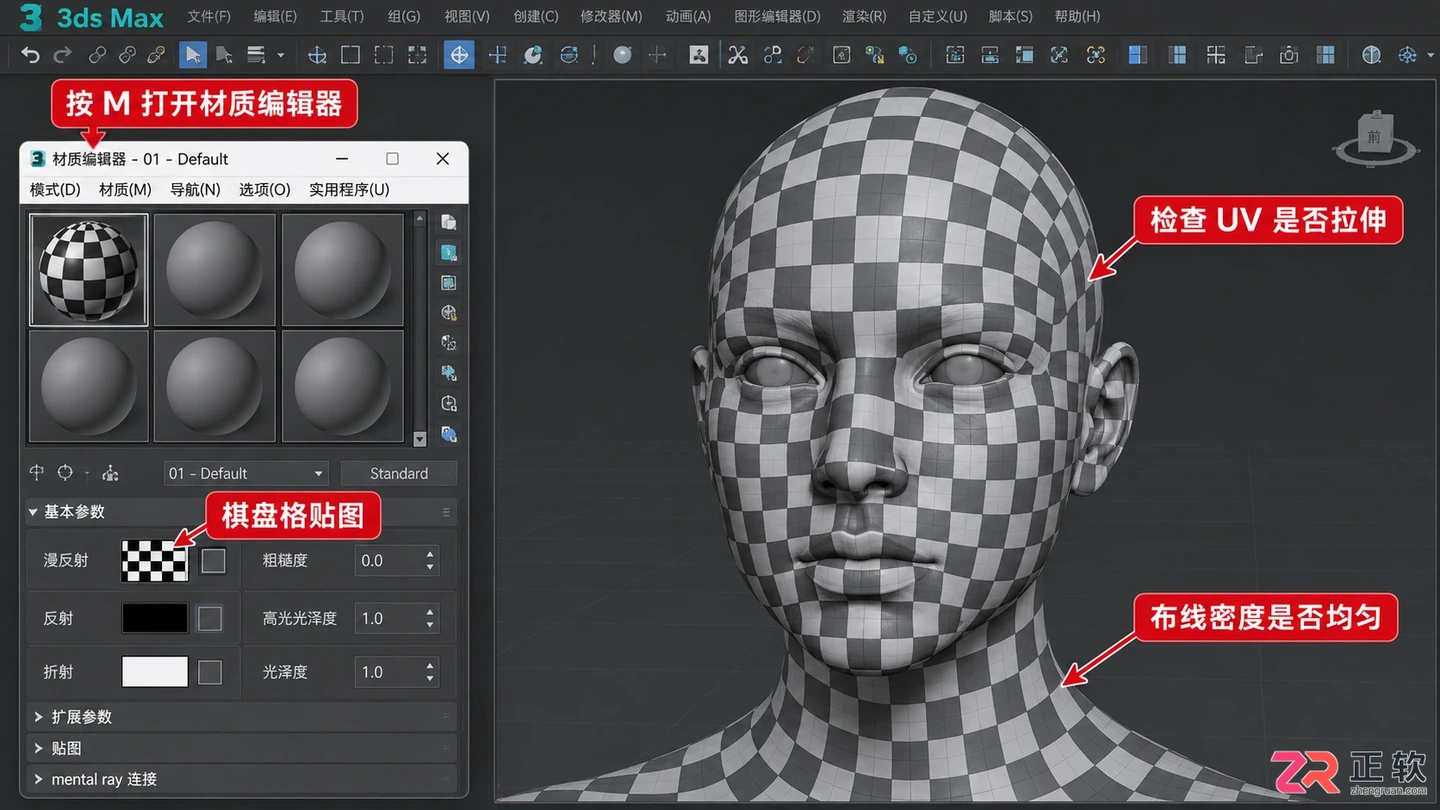Screen dimensions: 1440x810
Task: Click the 光泽度 value field
Action: pos(389,672)
